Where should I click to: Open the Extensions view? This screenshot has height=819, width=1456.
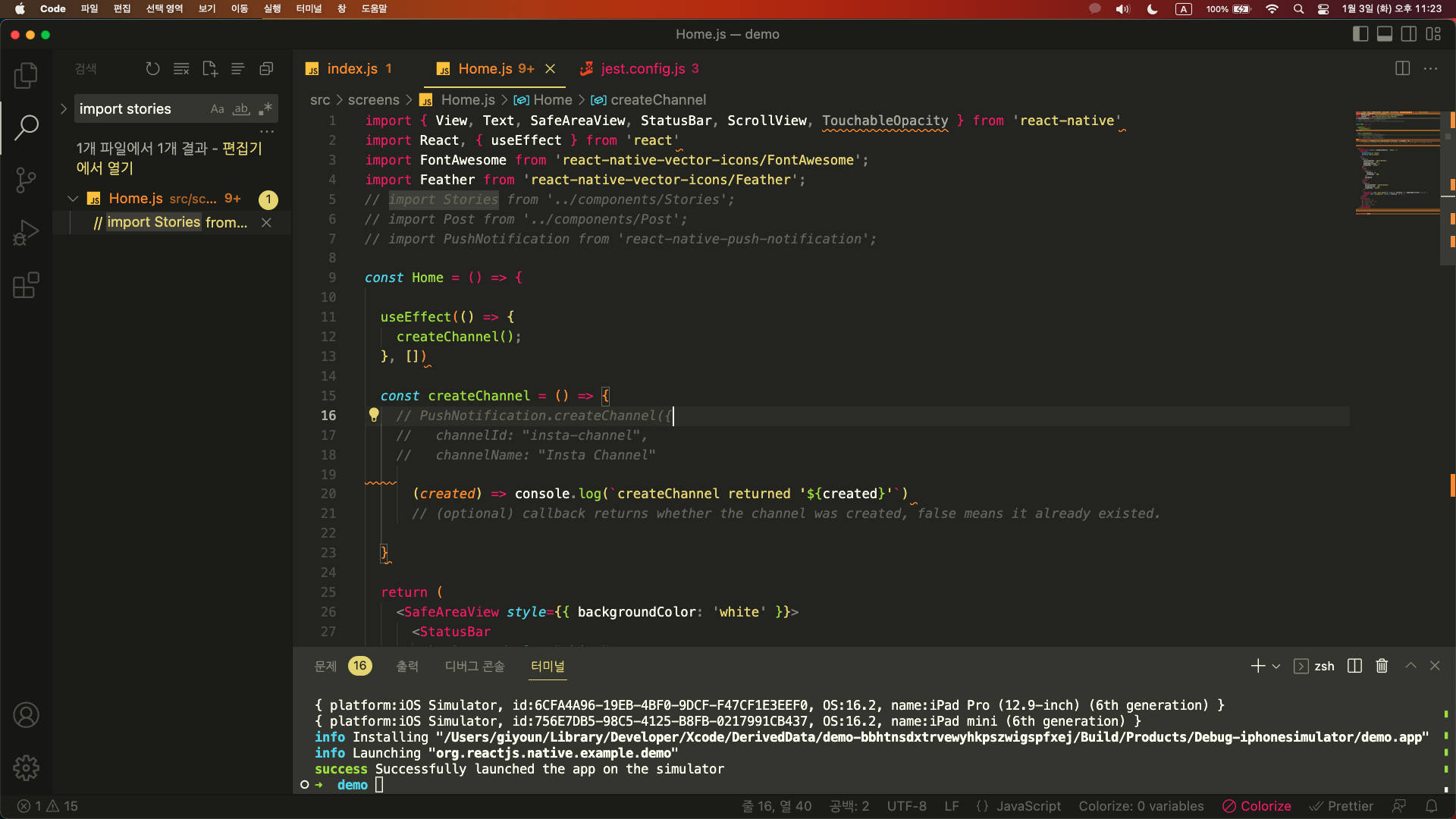pos(26,285)
